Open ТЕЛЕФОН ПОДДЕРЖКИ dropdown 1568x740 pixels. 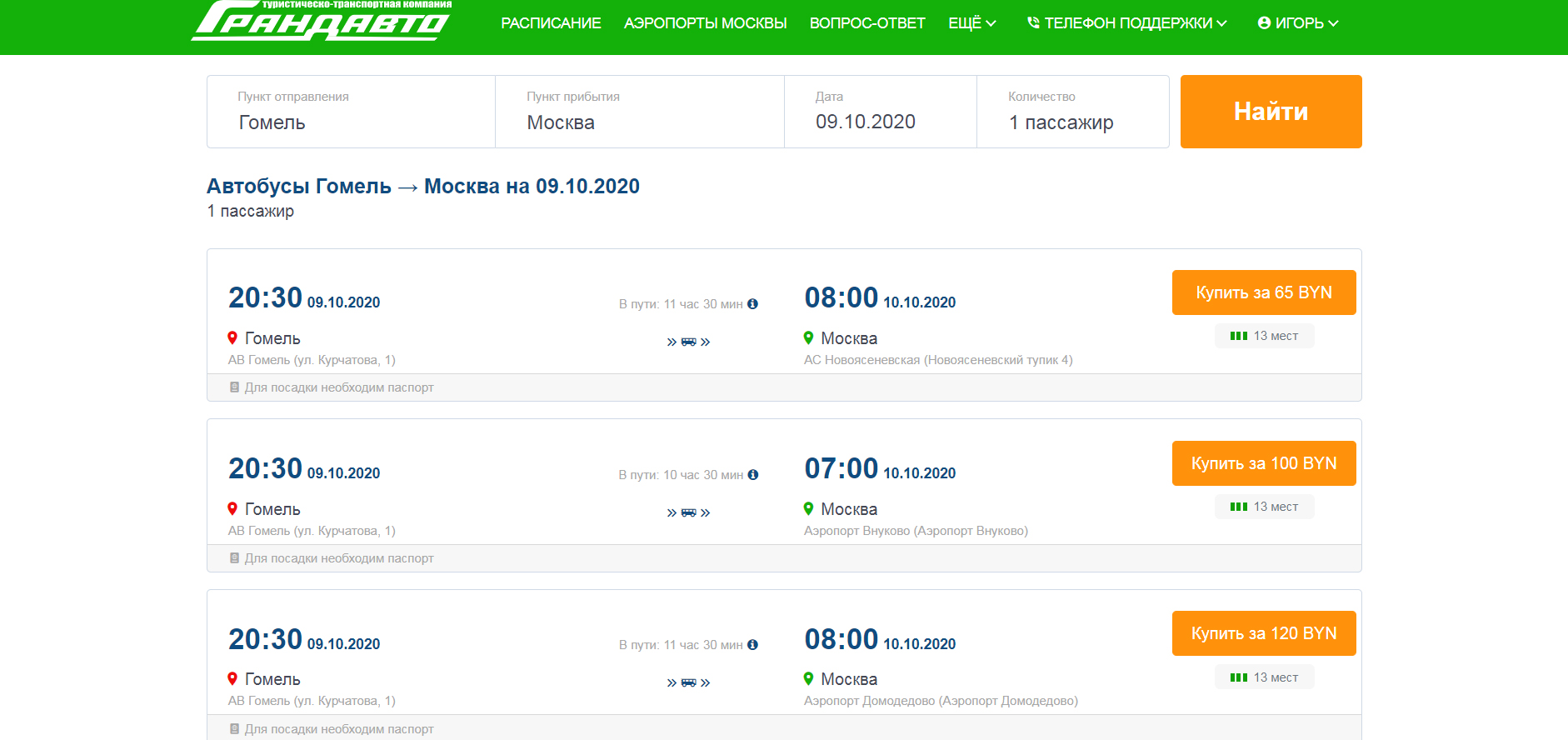click(1126, 23)
